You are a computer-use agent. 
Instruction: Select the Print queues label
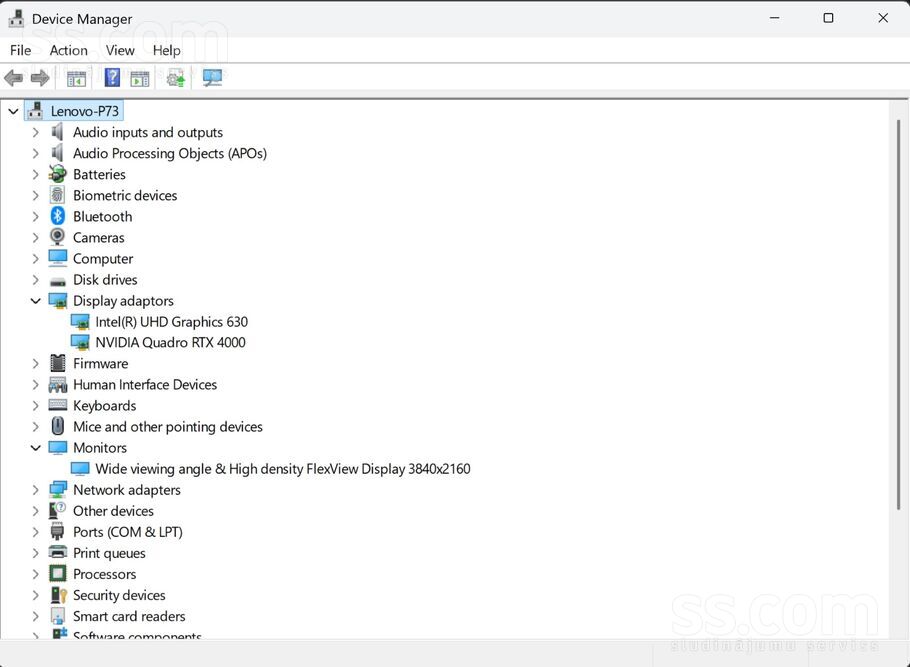109,553
